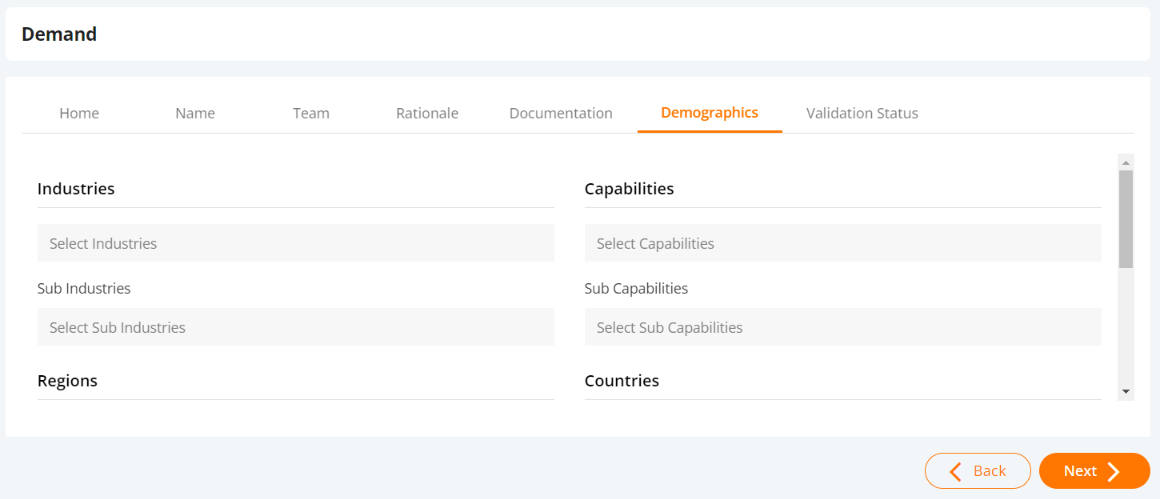1160x499 pixels.
Task: Switch to the Name tab
Action: [195, 114]
